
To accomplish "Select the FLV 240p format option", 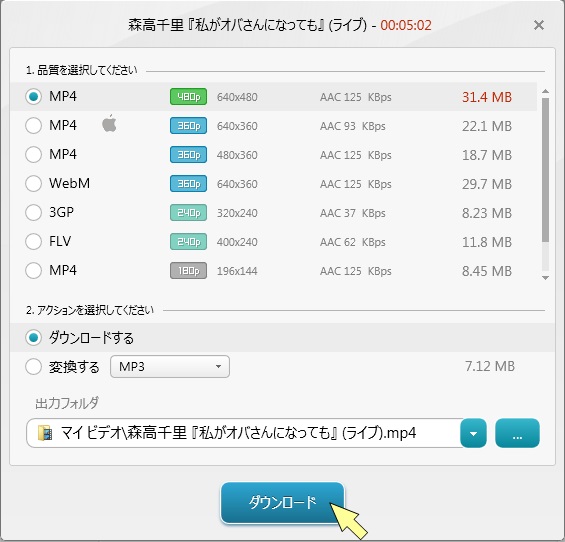I will 33,241.
